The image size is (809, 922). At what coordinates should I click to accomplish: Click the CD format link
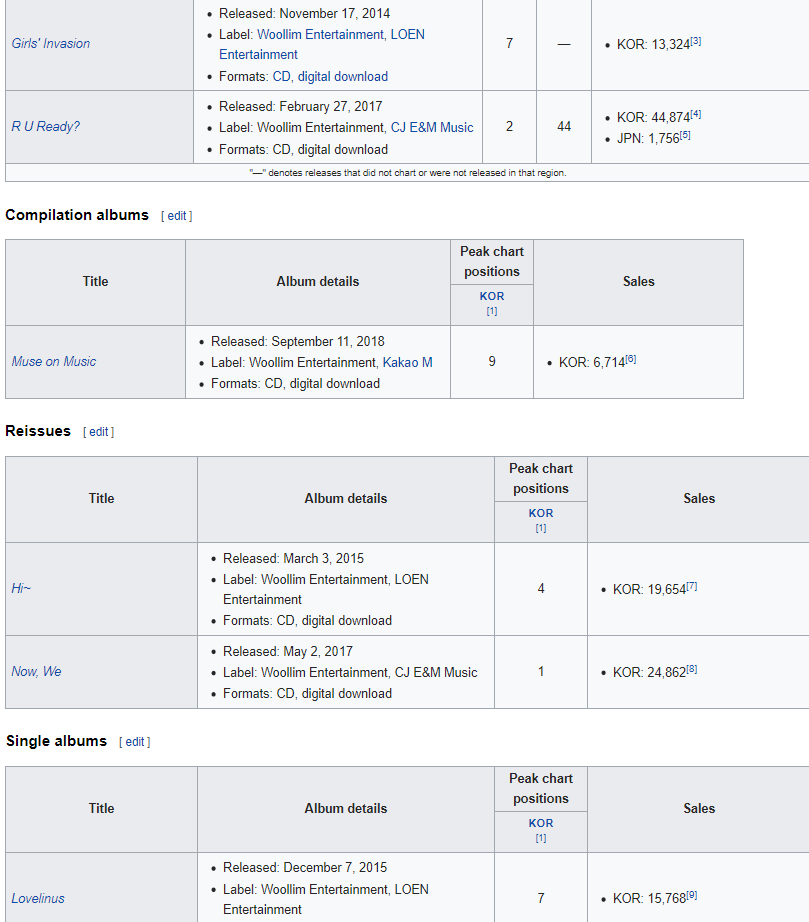tap(282, 76)
